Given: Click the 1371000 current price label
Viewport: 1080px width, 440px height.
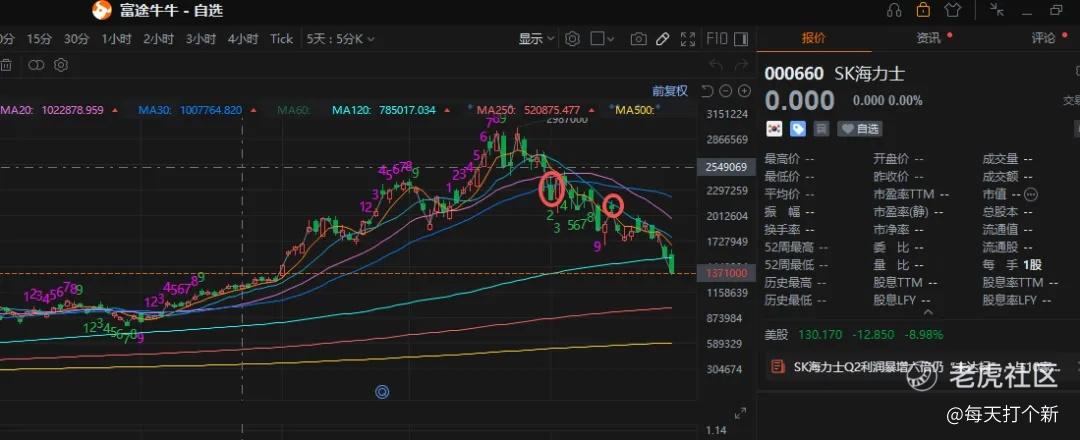Looking at the screenshot, I should coord(726,273).
